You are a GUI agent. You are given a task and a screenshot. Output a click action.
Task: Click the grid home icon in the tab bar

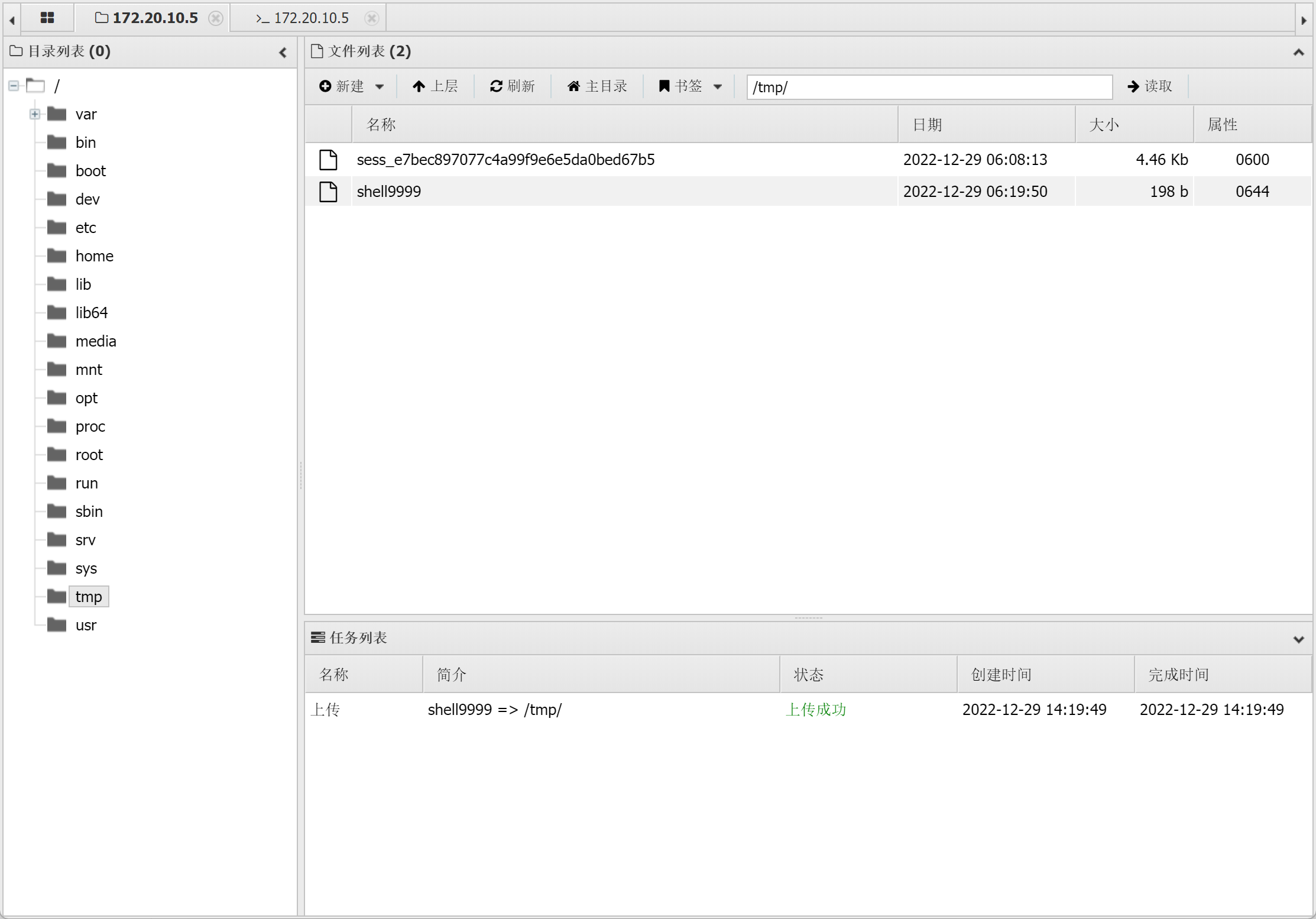pyautogui.click(x=47, y=18)
